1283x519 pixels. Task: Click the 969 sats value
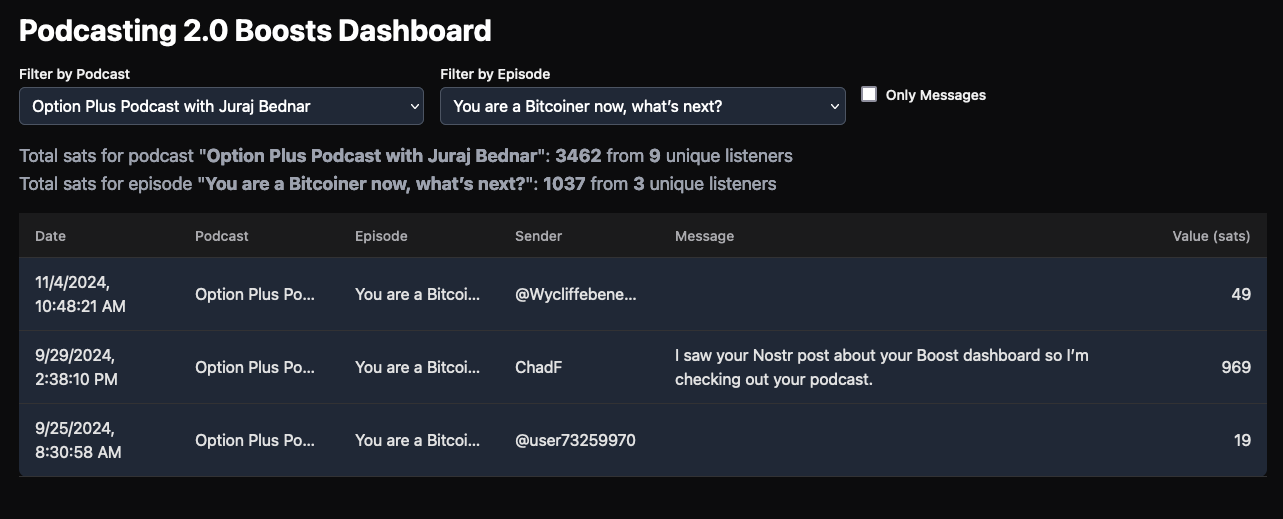1236,367
